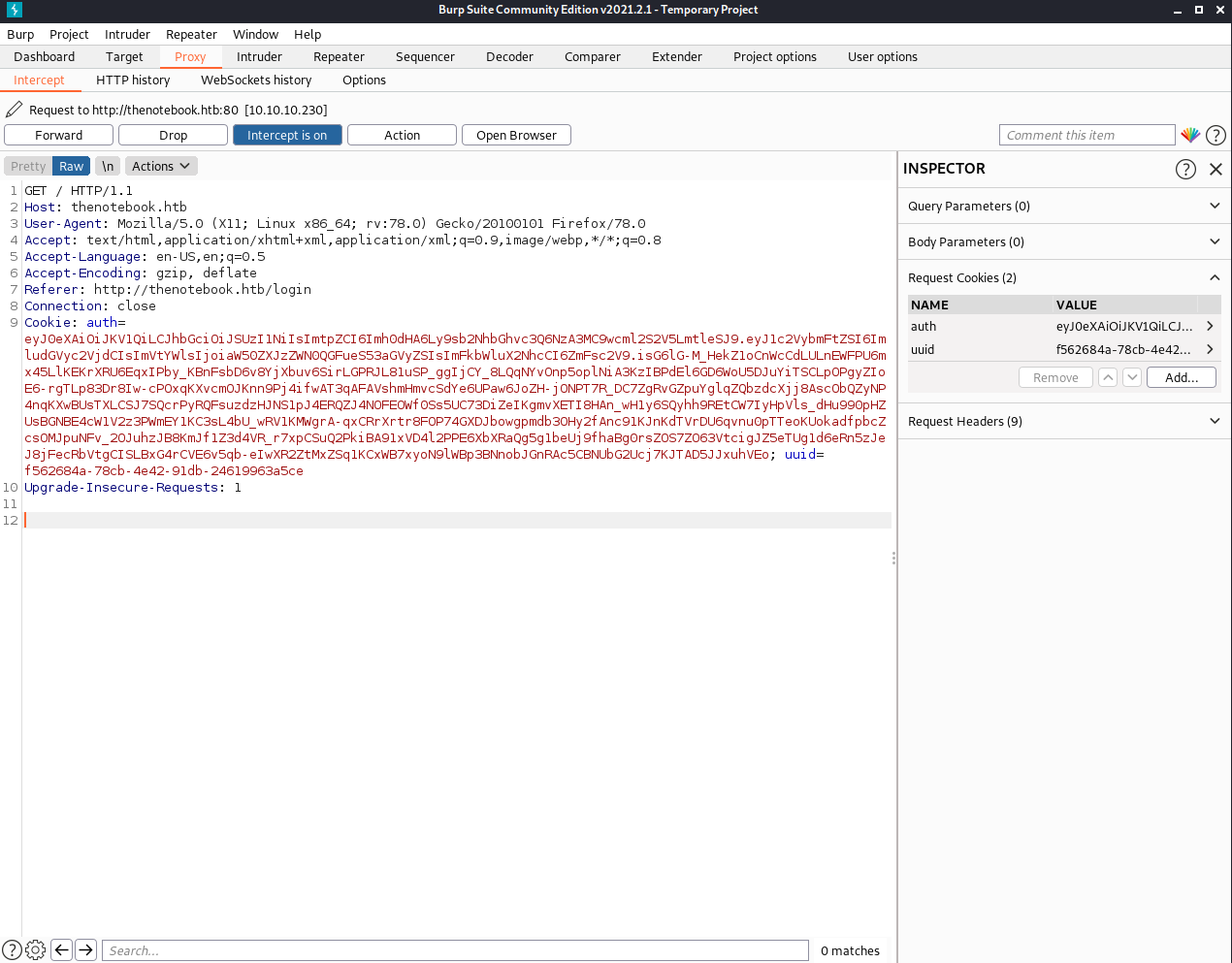Click the pencil edit target icon

(15, 110)
